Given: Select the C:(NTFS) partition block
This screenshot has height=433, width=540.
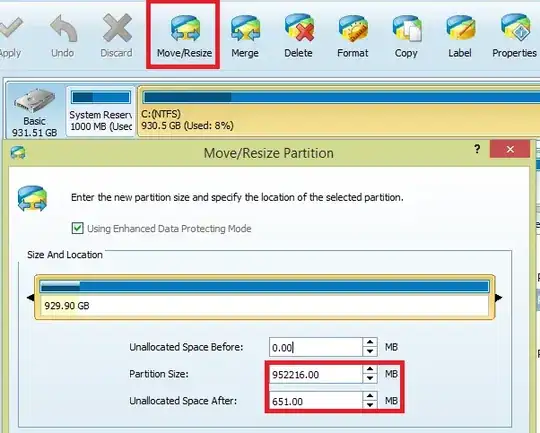Looking at the screenshot, I should [339, 111].
